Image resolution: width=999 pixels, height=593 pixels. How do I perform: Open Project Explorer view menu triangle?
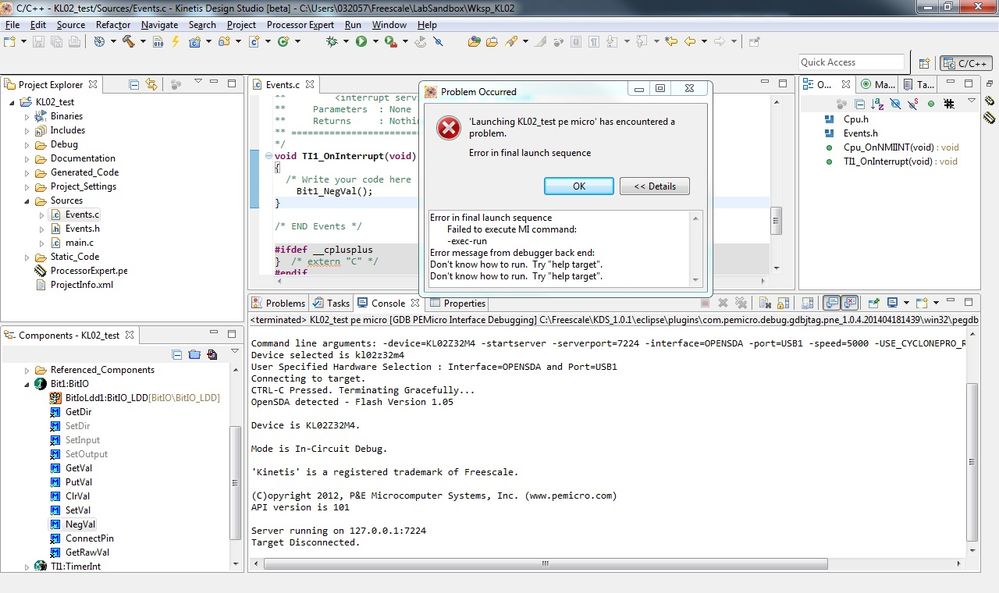click(x=198, y=82)
